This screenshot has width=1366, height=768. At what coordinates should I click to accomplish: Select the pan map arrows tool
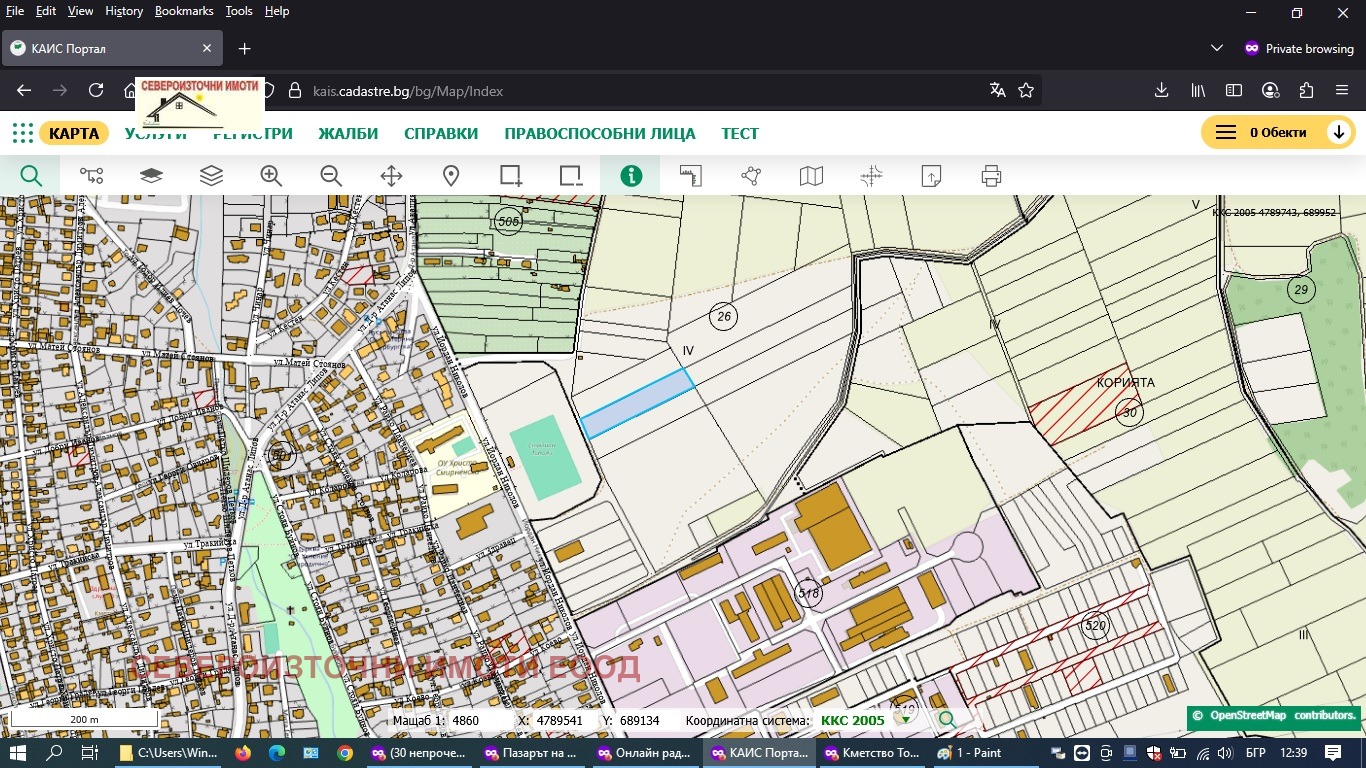click(x=391, y=176)
